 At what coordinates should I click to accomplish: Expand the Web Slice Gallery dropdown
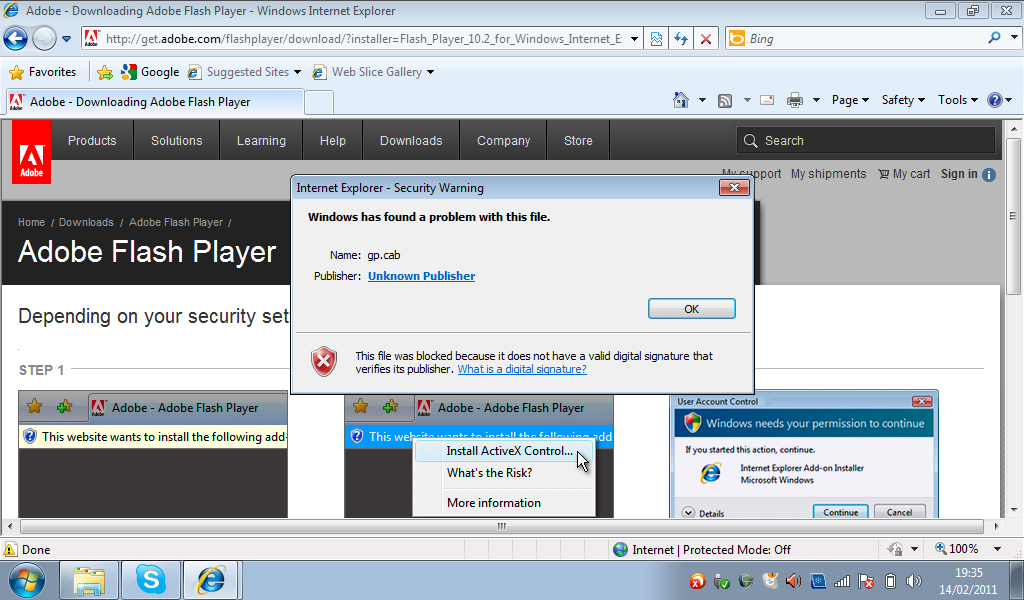tap(430, 72)
